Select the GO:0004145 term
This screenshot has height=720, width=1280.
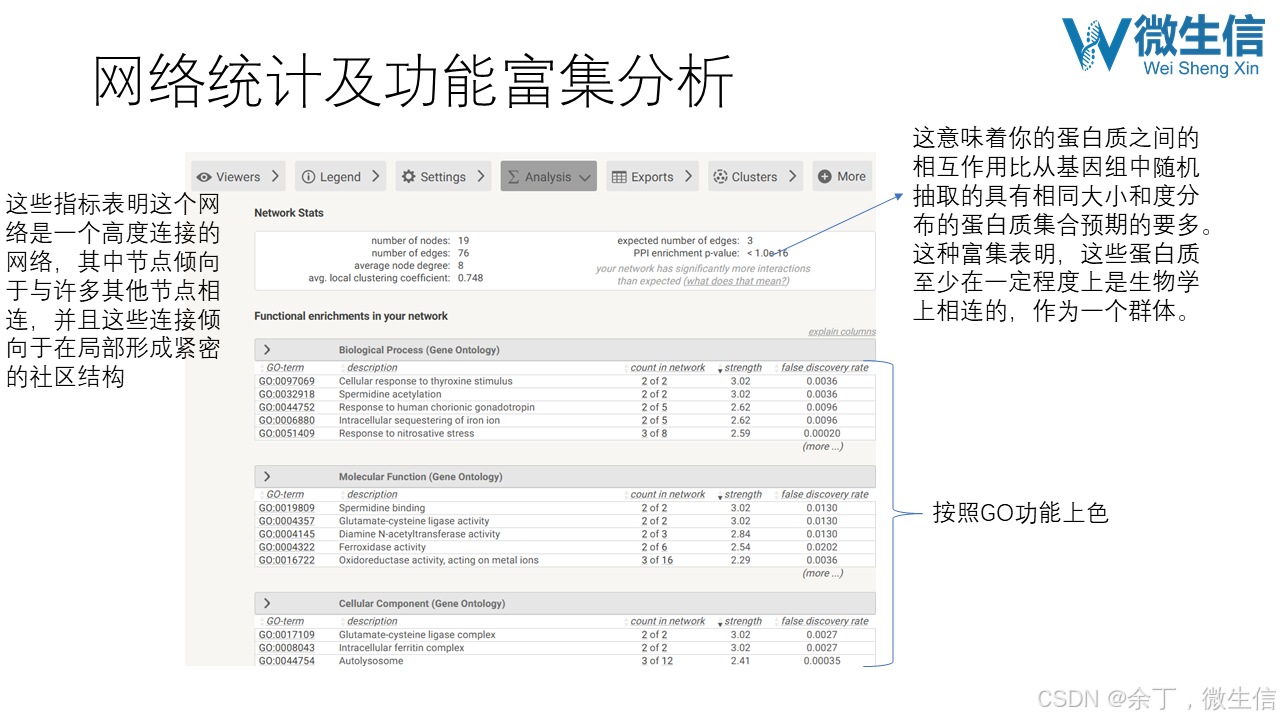(287, 534)
